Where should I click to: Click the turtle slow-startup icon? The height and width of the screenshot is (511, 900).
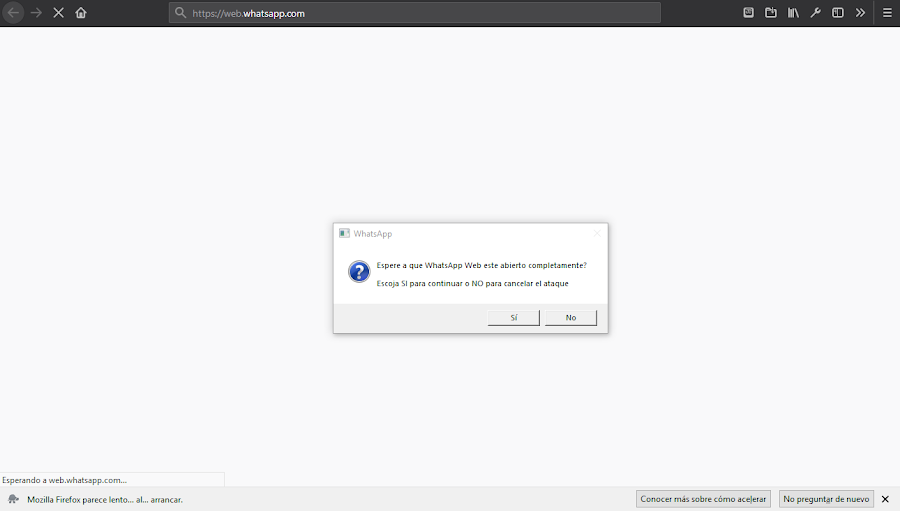[13, 499]
